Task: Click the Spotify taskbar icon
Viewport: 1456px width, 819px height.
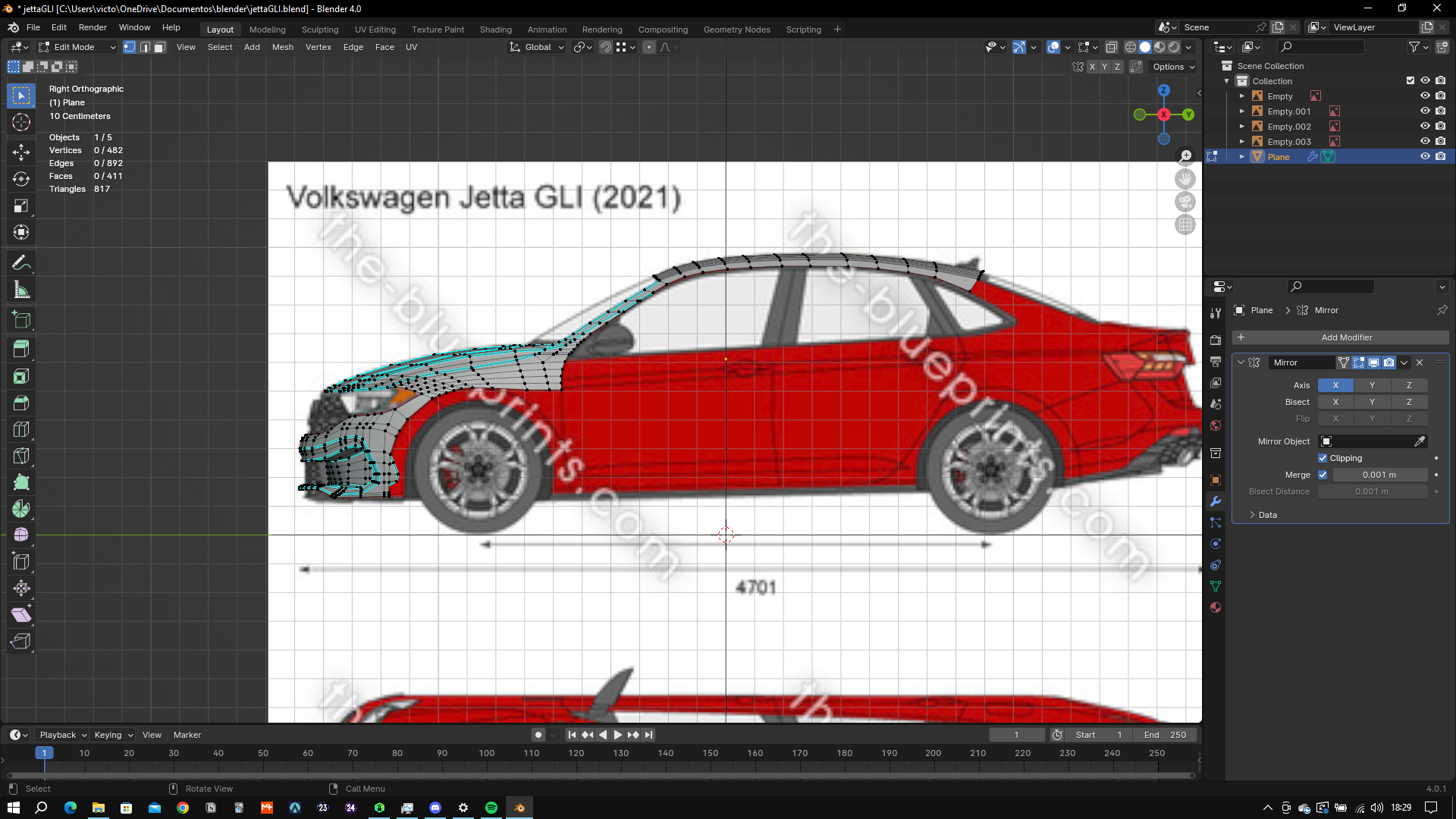Action: pyautogui.click(x=491, y=808)
